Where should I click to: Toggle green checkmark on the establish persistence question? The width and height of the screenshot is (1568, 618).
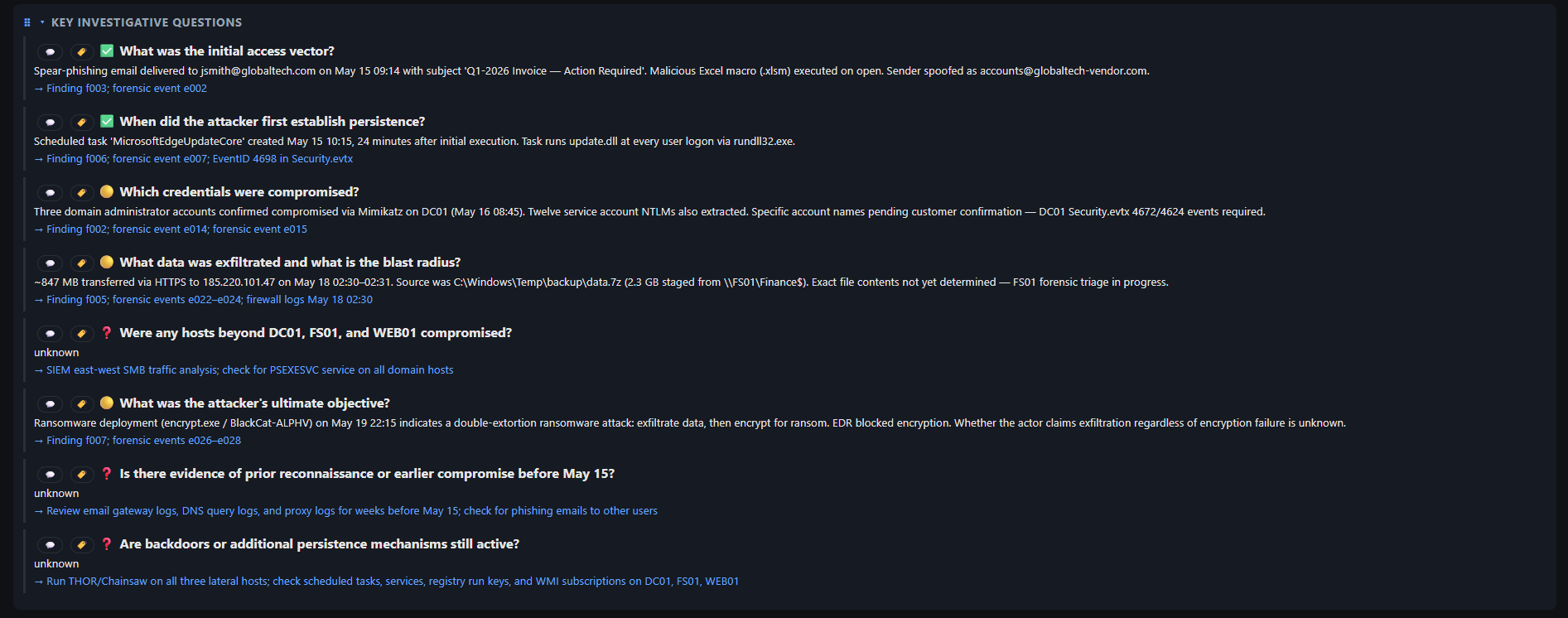(x=107, y=121)
